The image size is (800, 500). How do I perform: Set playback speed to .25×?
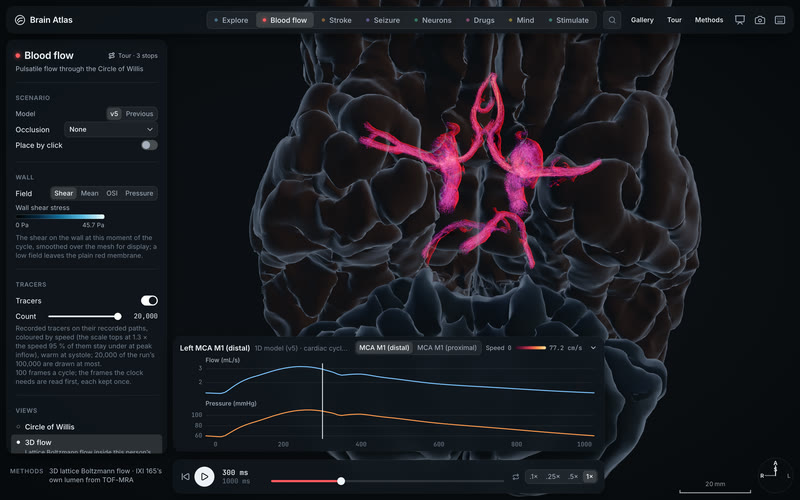point(553,477)
